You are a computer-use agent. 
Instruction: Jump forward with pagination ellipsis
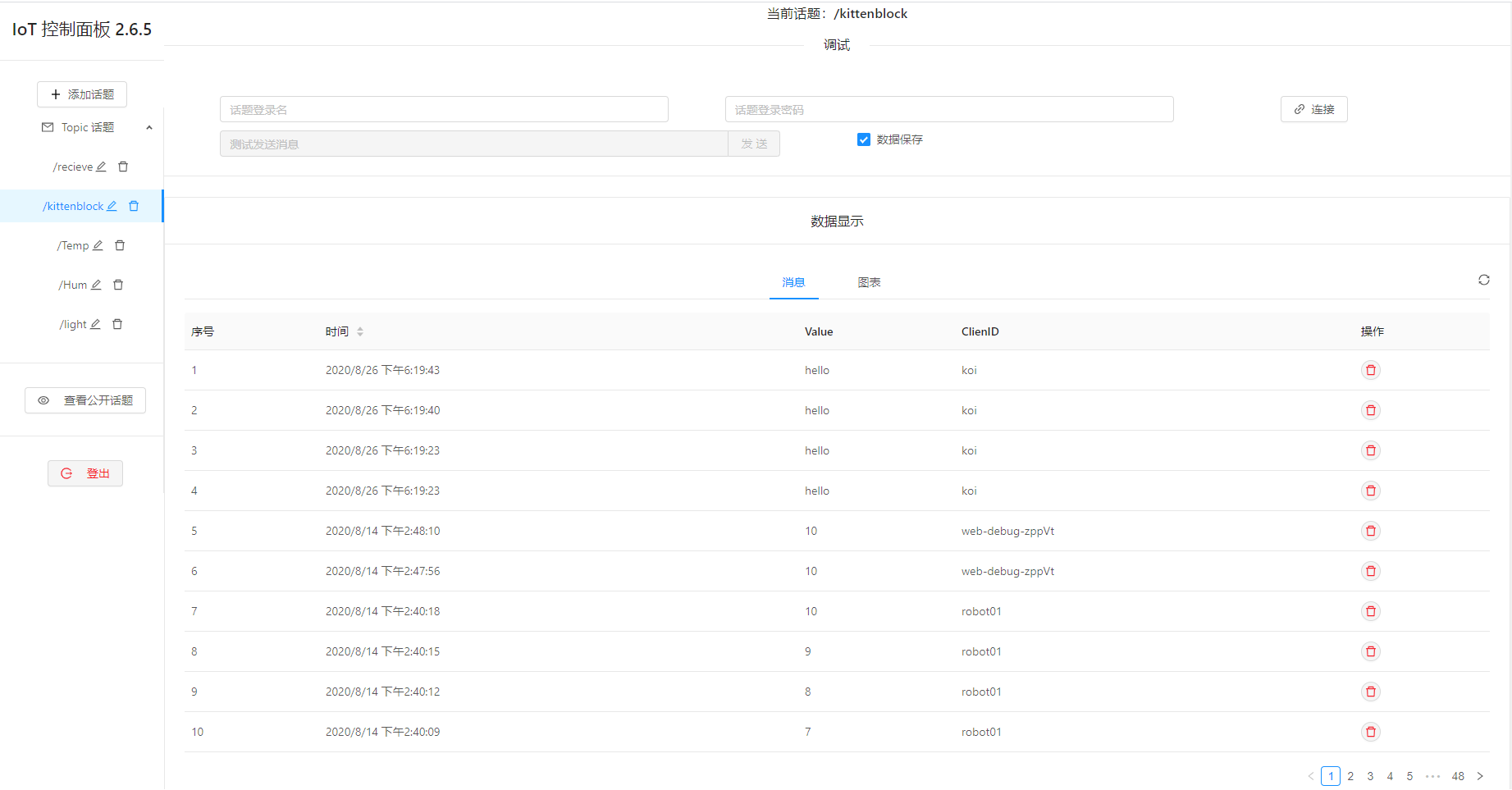click(x=1433, y=776)
